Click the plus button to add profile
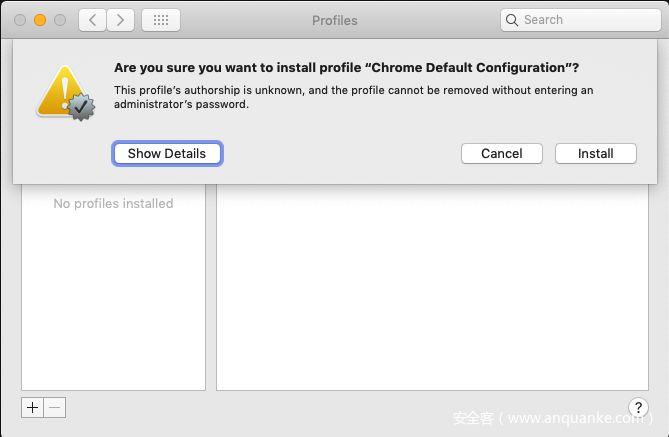This screenshot has width=669, height=437. click(x=32, y=408)
